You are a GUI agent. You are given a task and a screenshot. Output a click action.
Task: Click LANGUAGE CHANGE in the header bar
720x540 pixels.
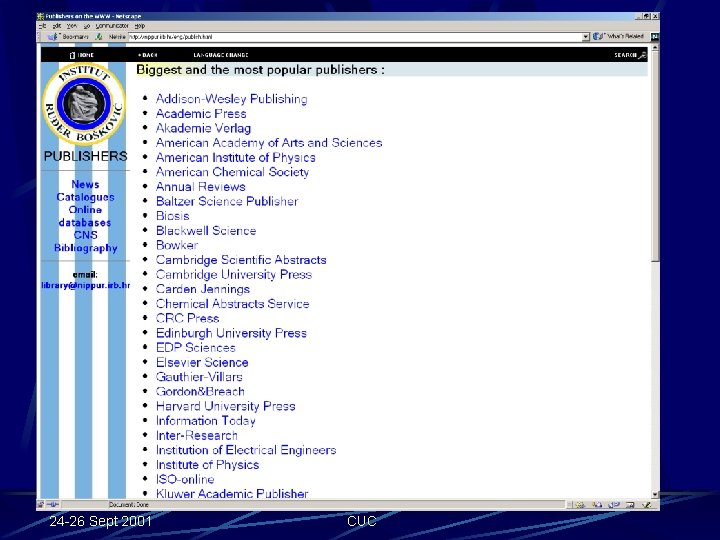click(x=221, y=55)
